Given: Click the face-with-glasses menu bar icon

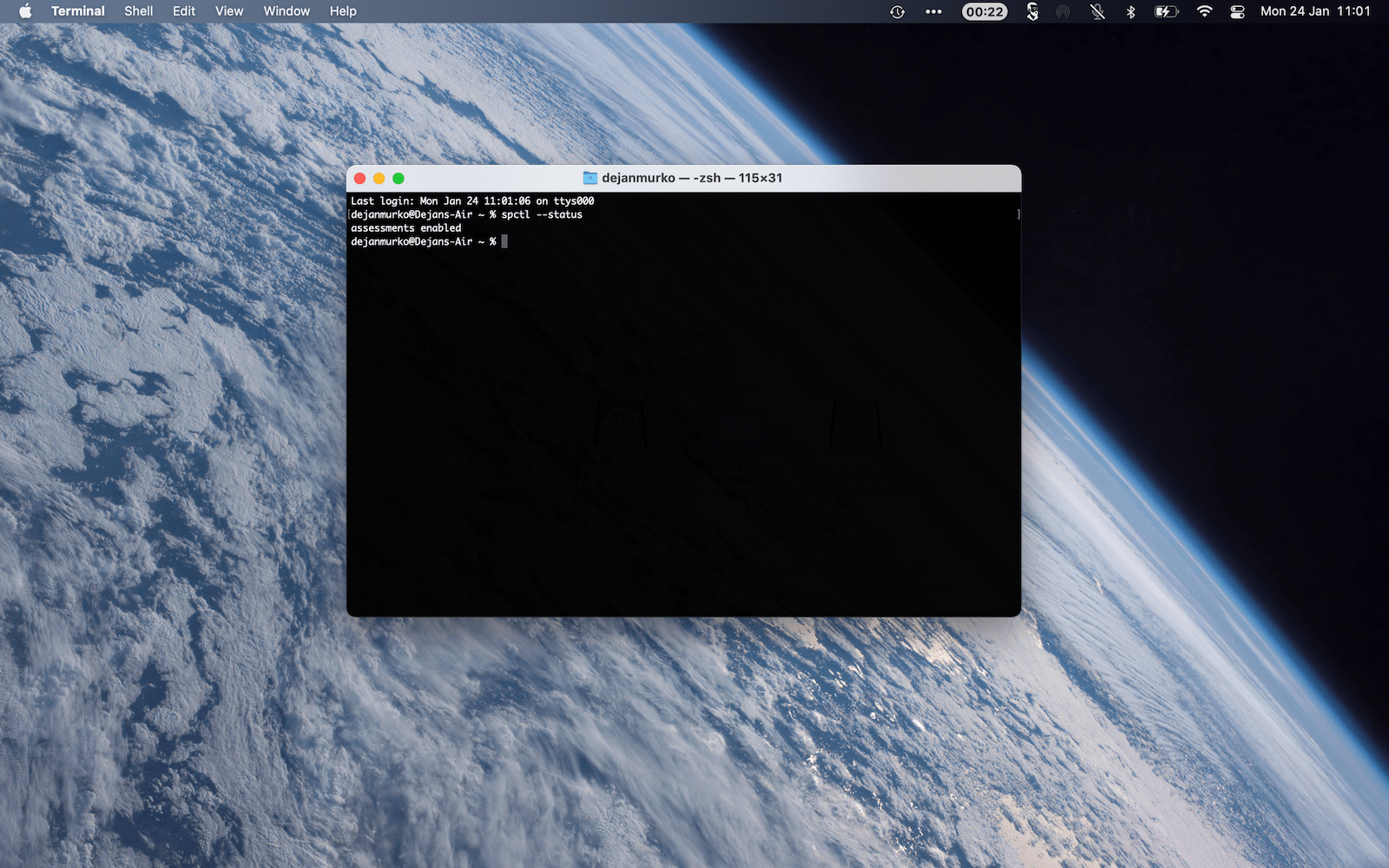Looking at the screenshot, I should tap(1032, 11).
